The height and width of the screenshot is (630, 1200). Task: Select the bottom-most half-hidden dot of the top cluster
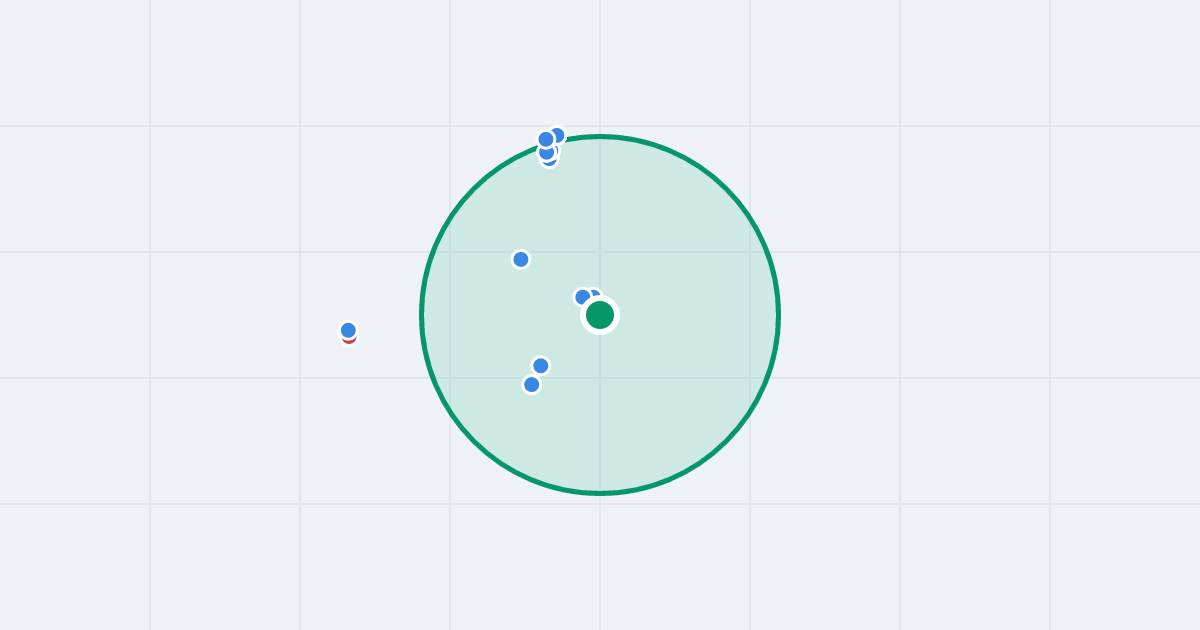pos(549,163)
